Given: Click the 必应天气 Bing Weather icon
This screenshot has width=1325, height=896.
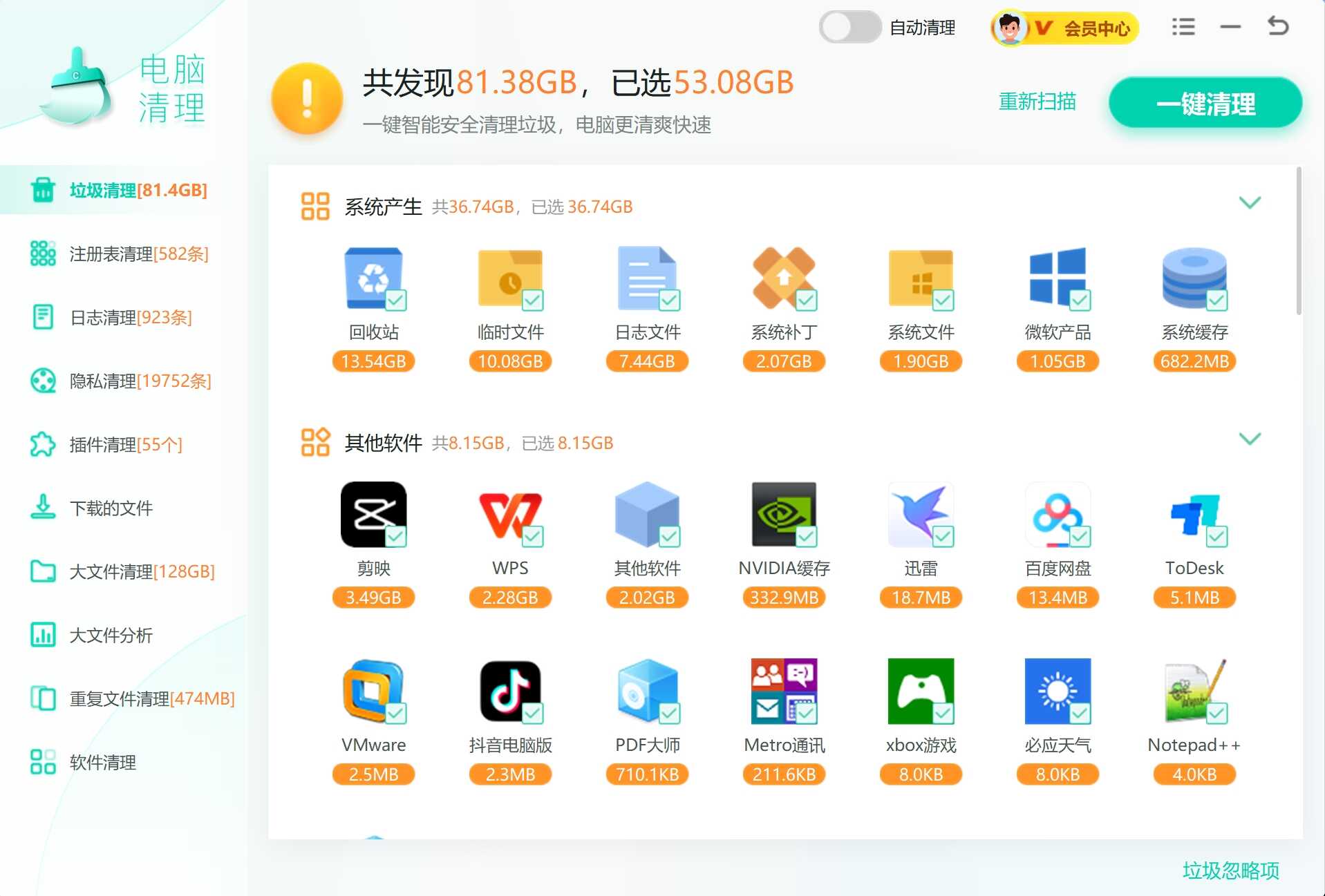Looking at the screenshot, I should 1058,691.
